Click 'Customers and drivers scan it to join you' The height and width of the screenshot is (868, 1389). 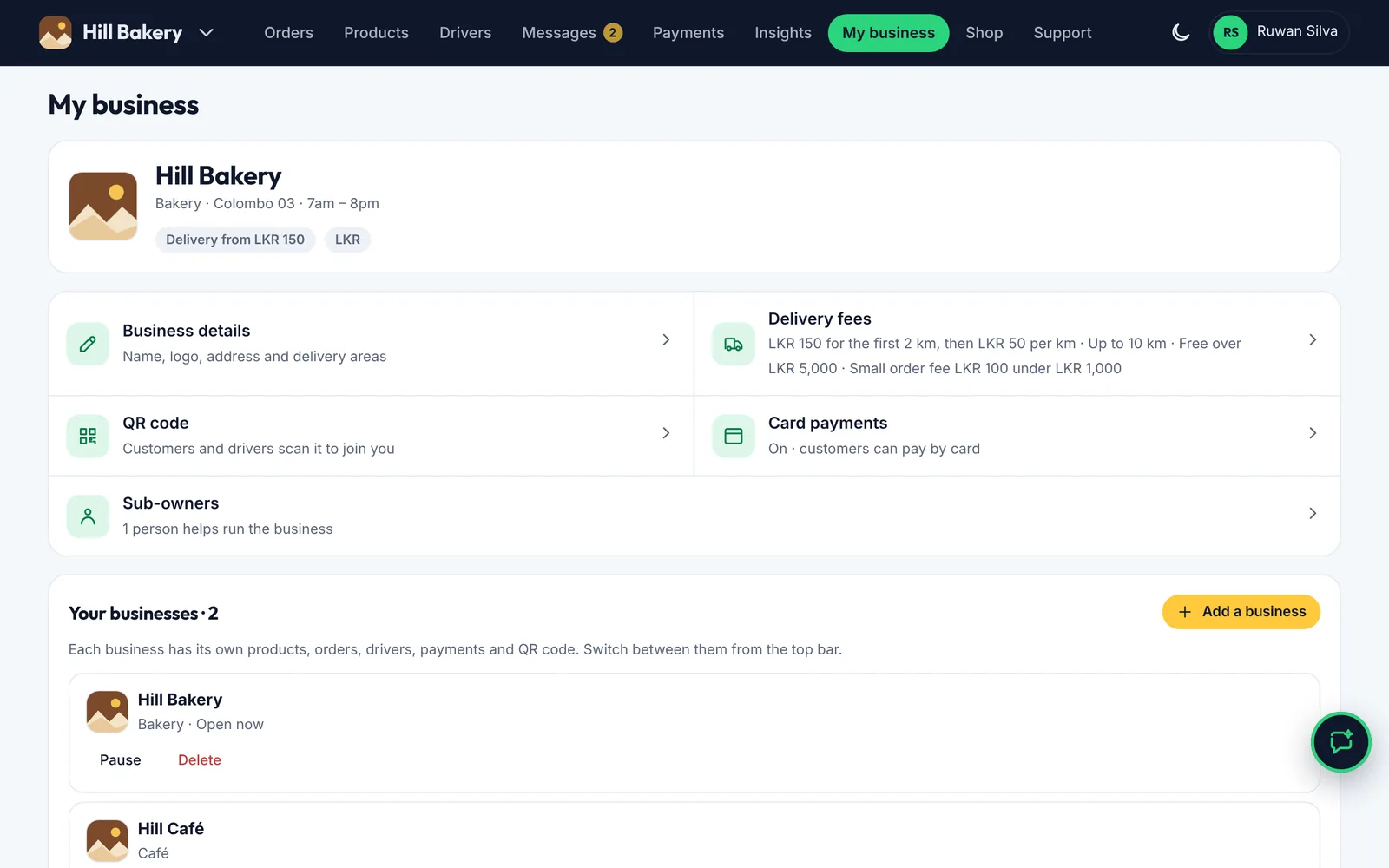259,449
